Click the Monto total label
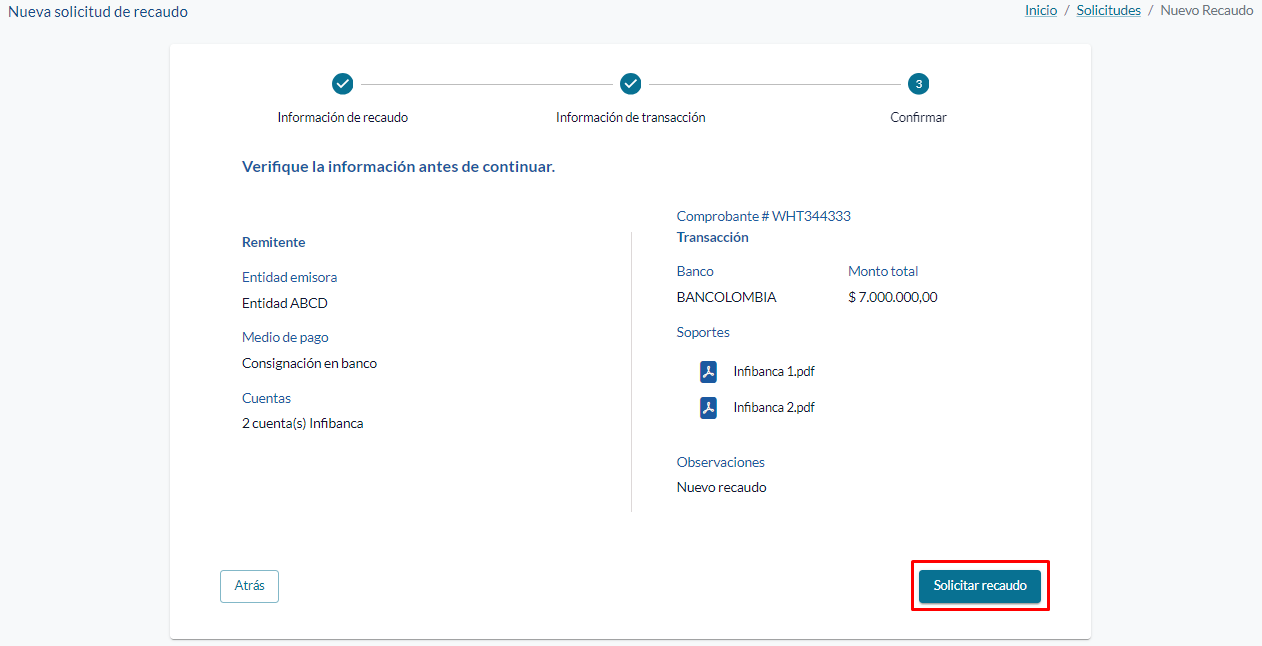Image resolution: width=1262 pixels, height=646 pixels. point(883,271)
